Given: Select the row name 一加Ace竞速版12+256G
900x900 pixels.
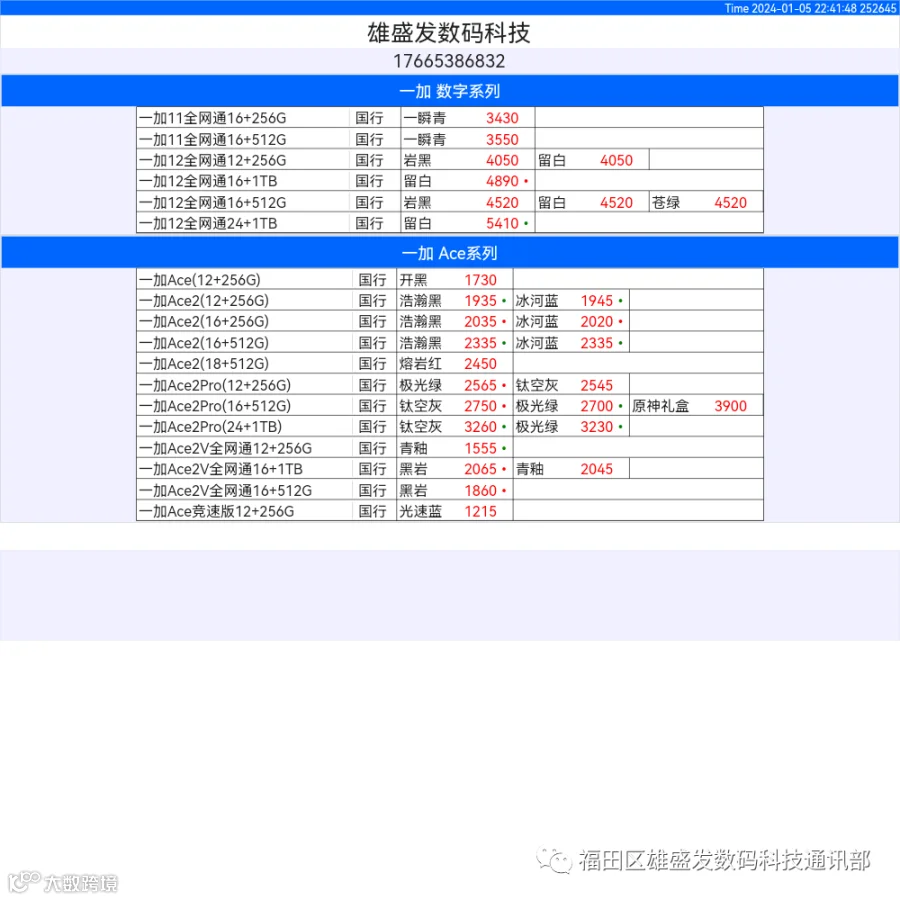Looking at the screenshot, I should pyautogui.click(x=217, y=511).
